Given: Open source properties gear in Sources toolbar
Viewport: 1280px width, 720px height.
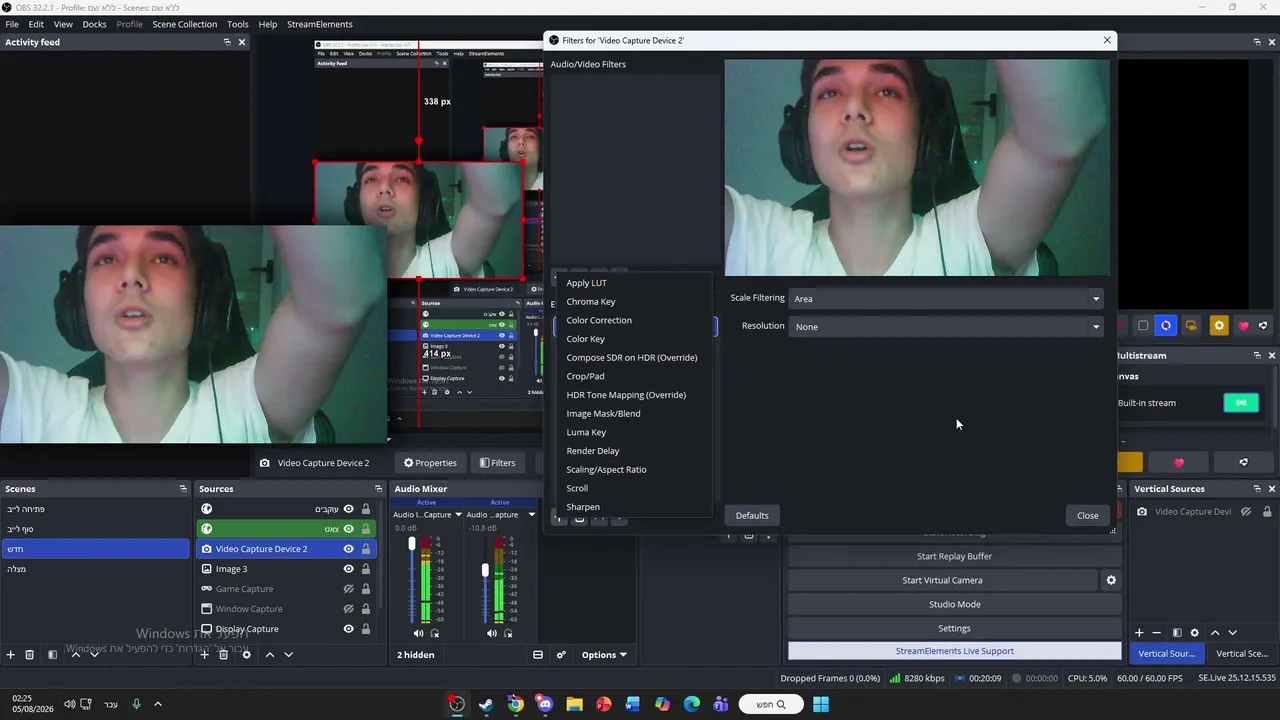Looking at the screenshot, I should 246,655.
